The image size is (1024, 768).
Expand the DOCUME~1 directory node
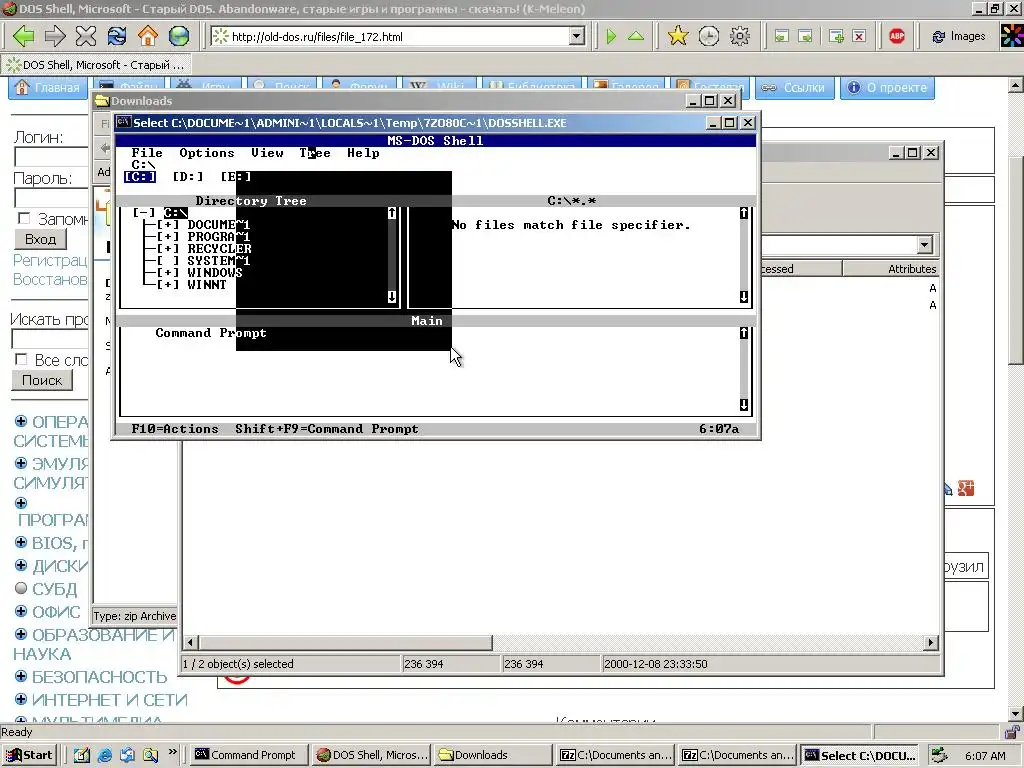pos(168,225)
